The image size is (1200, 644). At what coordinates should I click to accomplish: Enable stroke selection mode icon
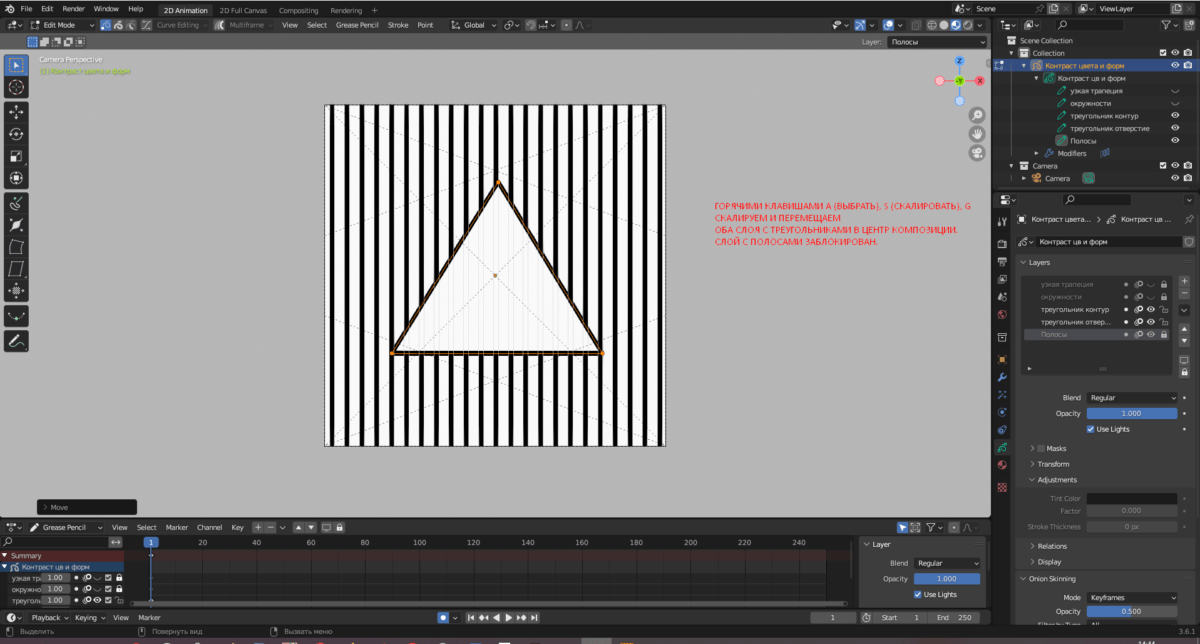click(x=118, y=24)
